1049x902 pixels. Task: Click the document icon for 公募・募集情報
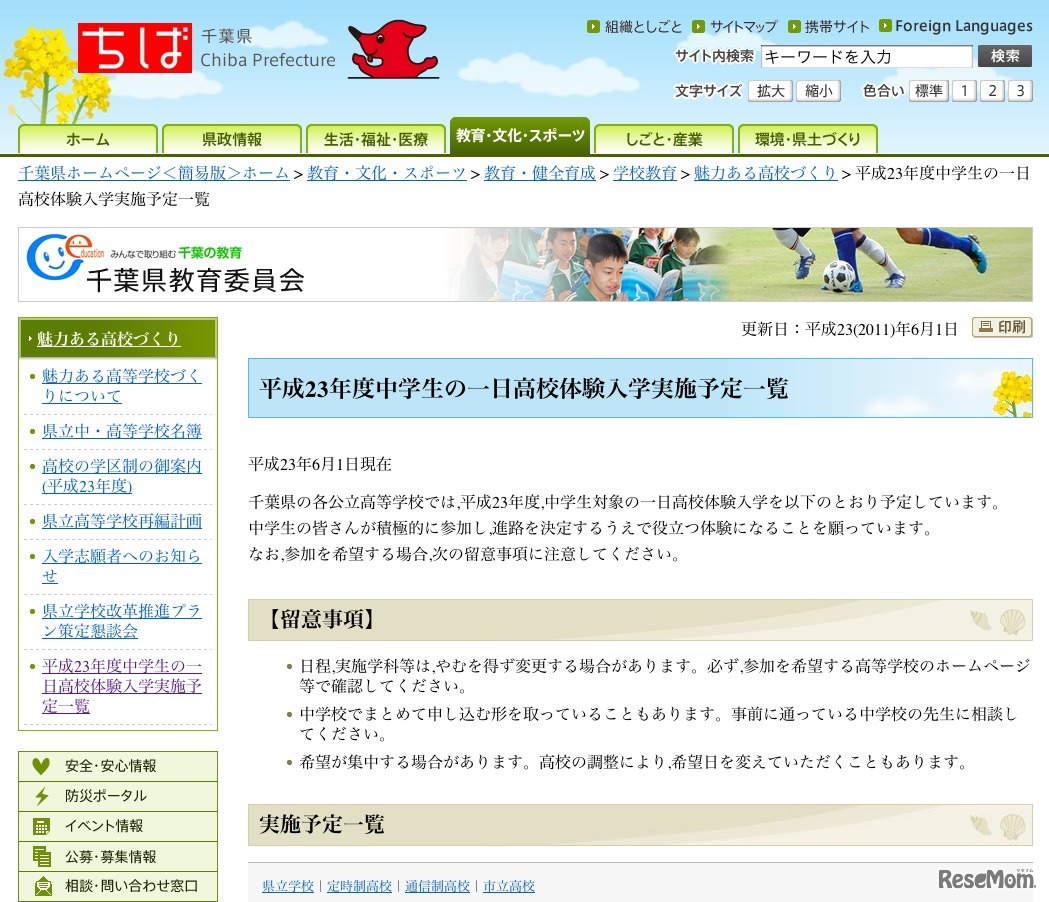tap(41, 856)
